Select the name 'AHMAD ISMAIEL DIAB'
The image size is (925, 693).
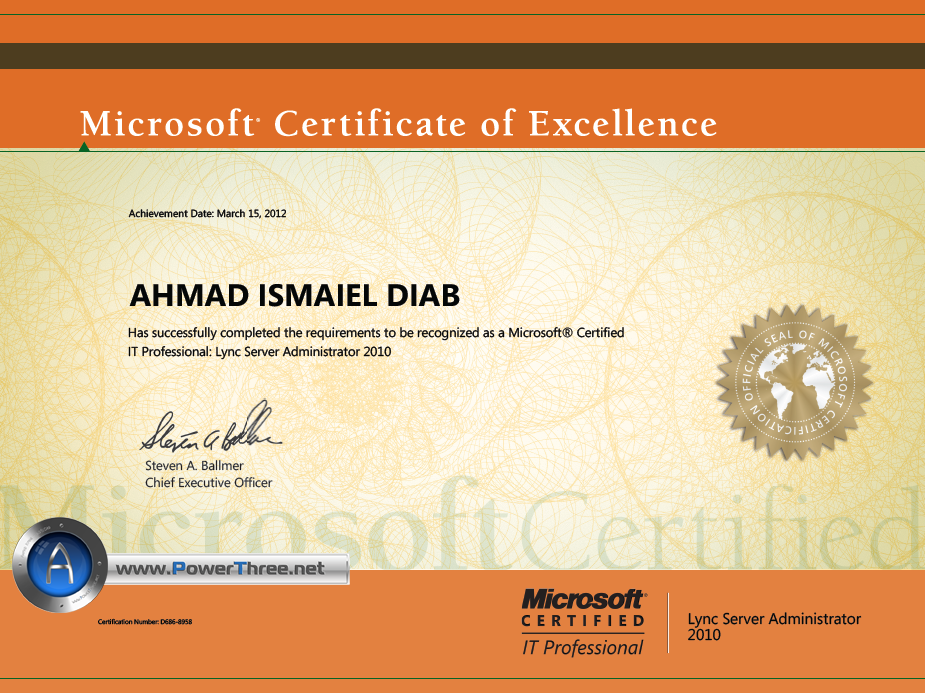(294, 295)
